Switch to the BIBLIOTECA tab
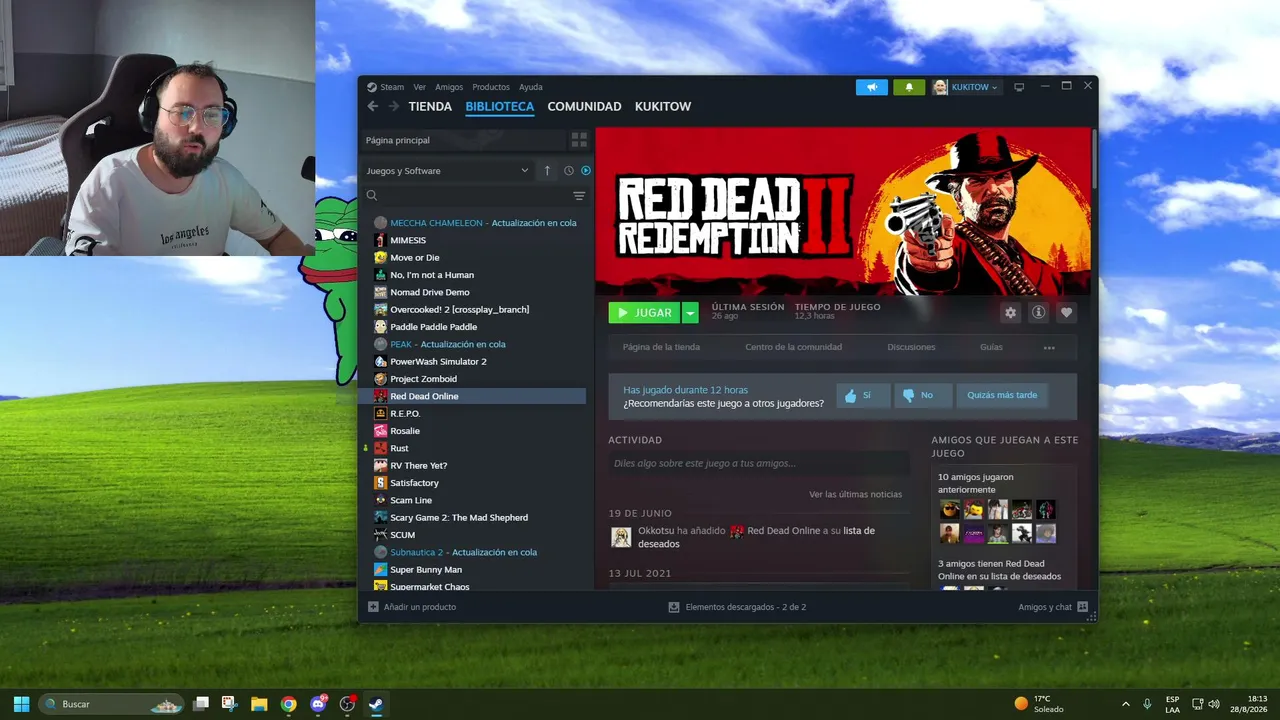1280x720 pixels. point(500,106)
